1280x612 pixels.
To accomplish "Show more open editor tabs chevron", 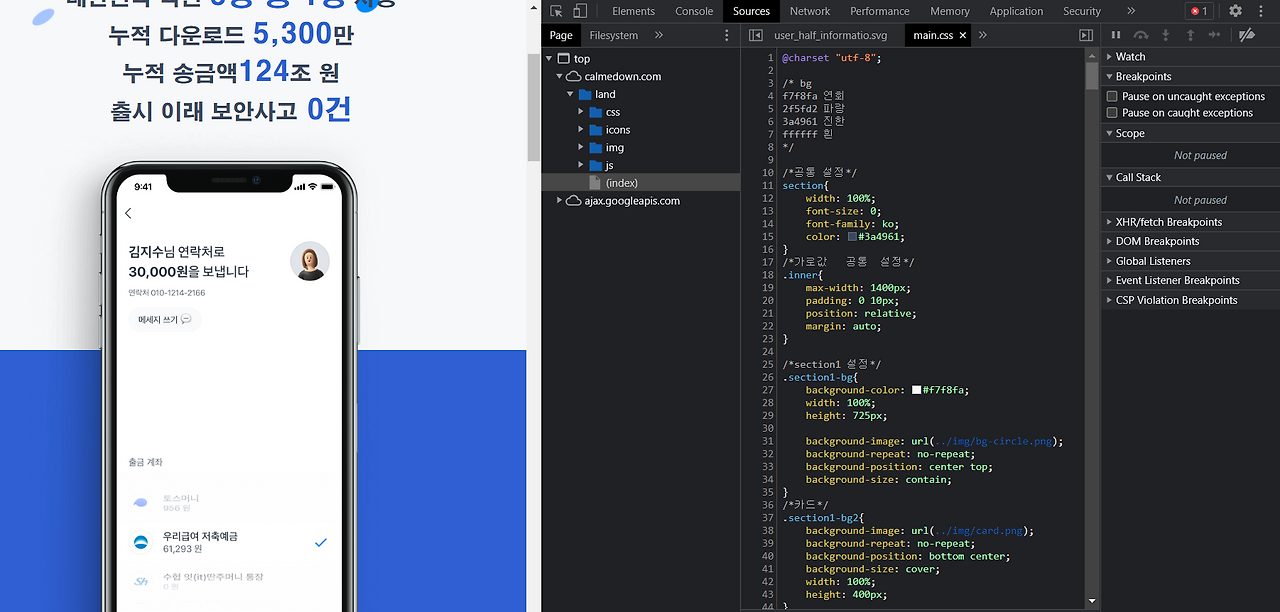I will tap(983, 35).
